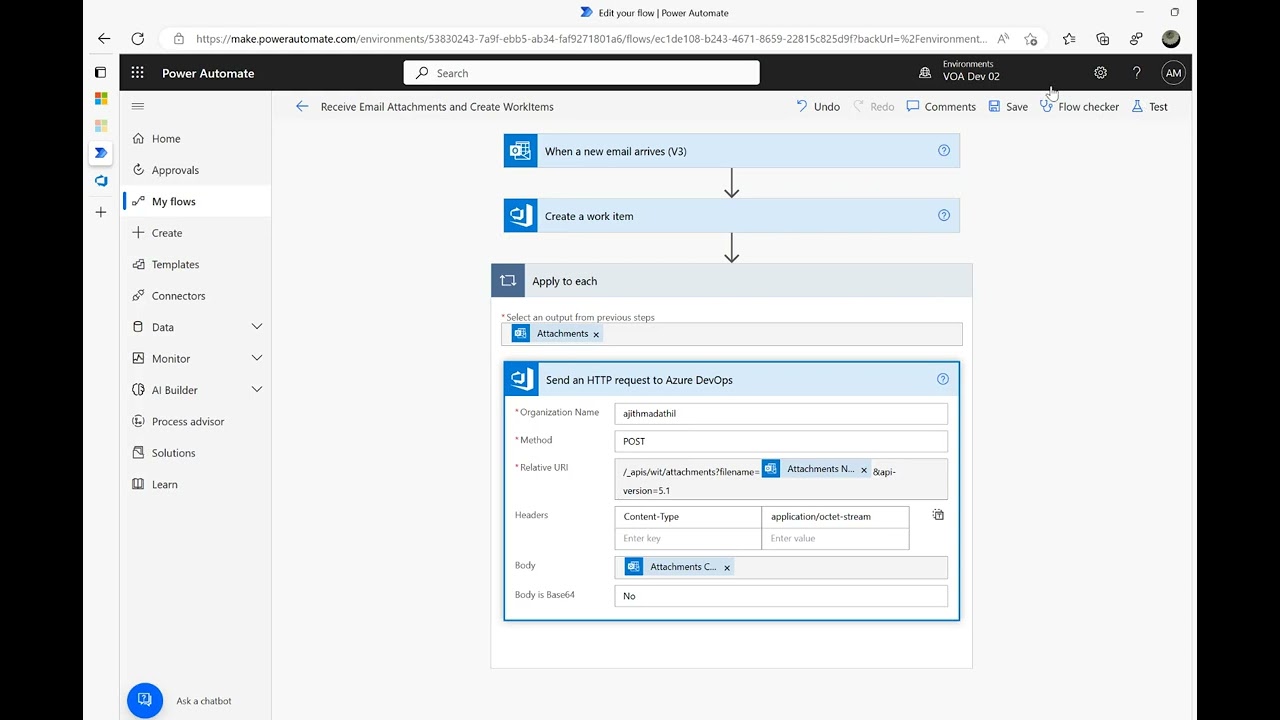Remove the Attachments token from loop input
1280x720 pixels.
[596, 334]
